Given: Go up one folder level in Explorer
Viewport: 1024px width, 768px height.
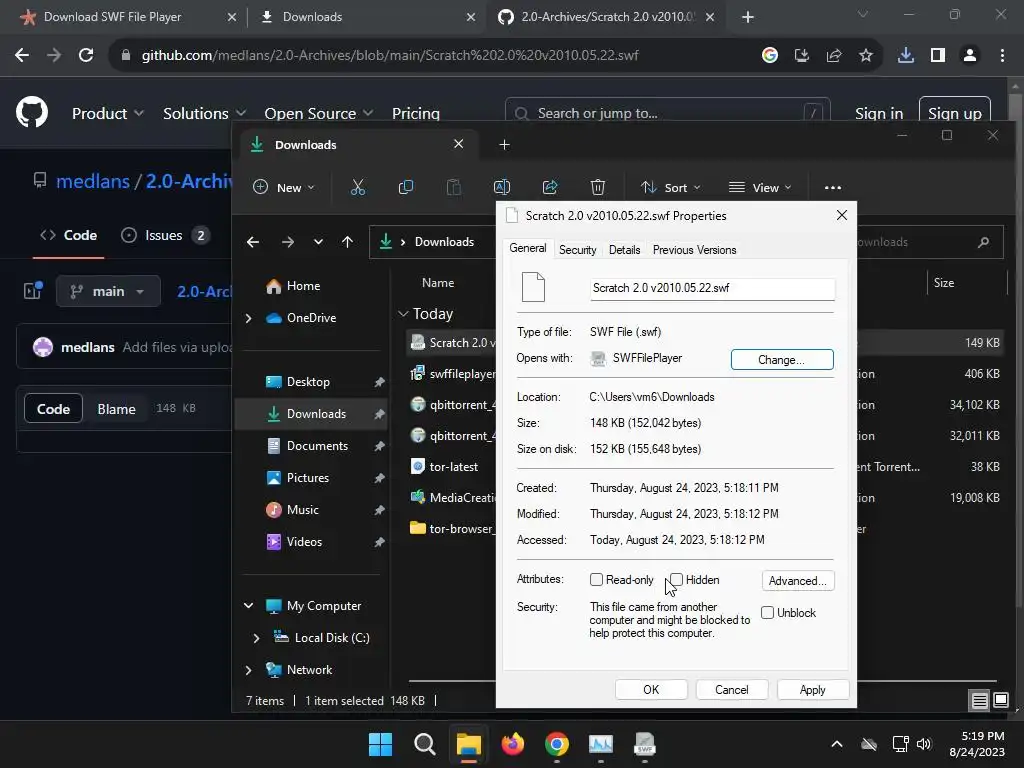Looking at the screenshot, I should coord(347,242).
